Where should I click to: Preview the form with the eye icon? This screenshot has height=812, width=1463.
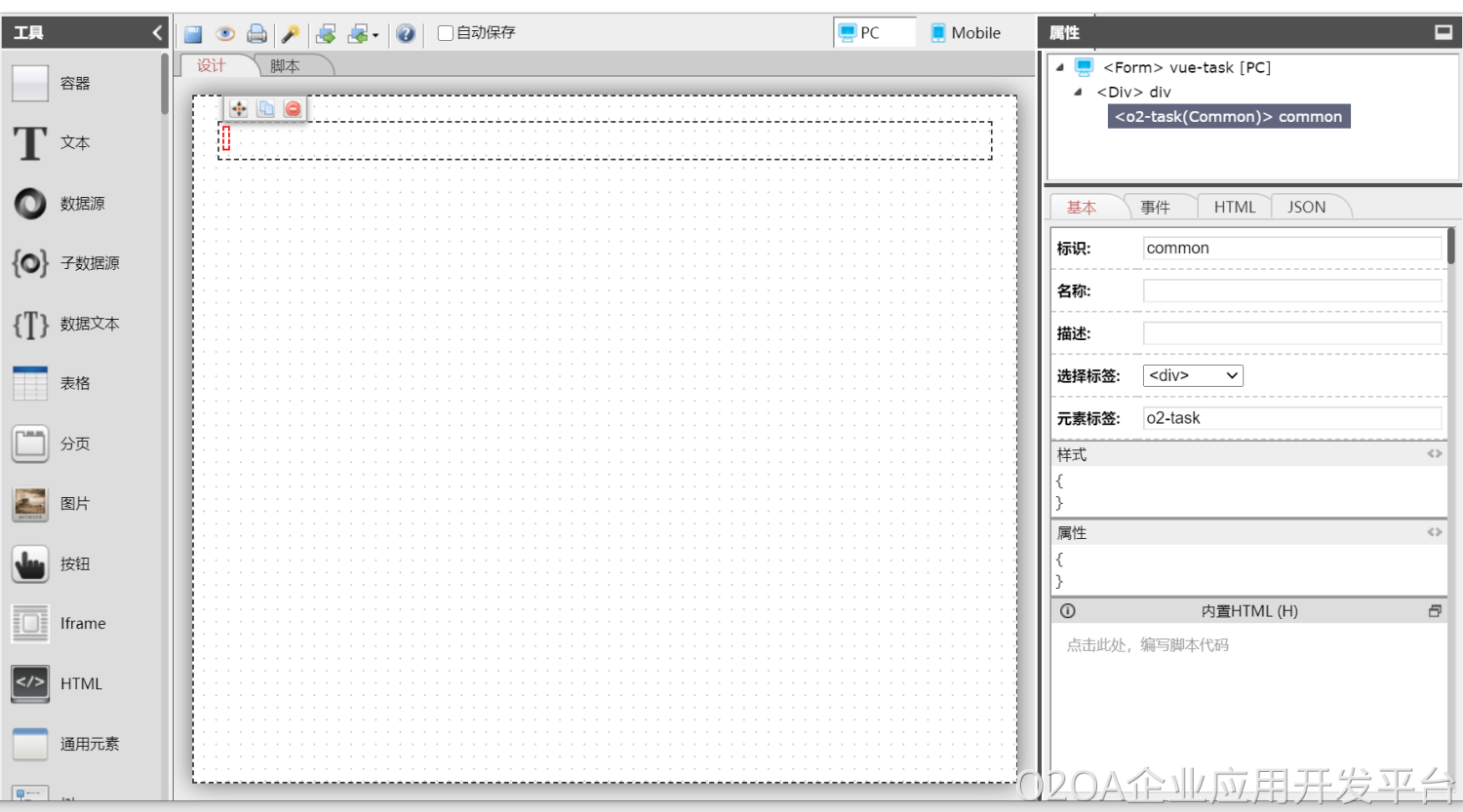click(225, 34)
